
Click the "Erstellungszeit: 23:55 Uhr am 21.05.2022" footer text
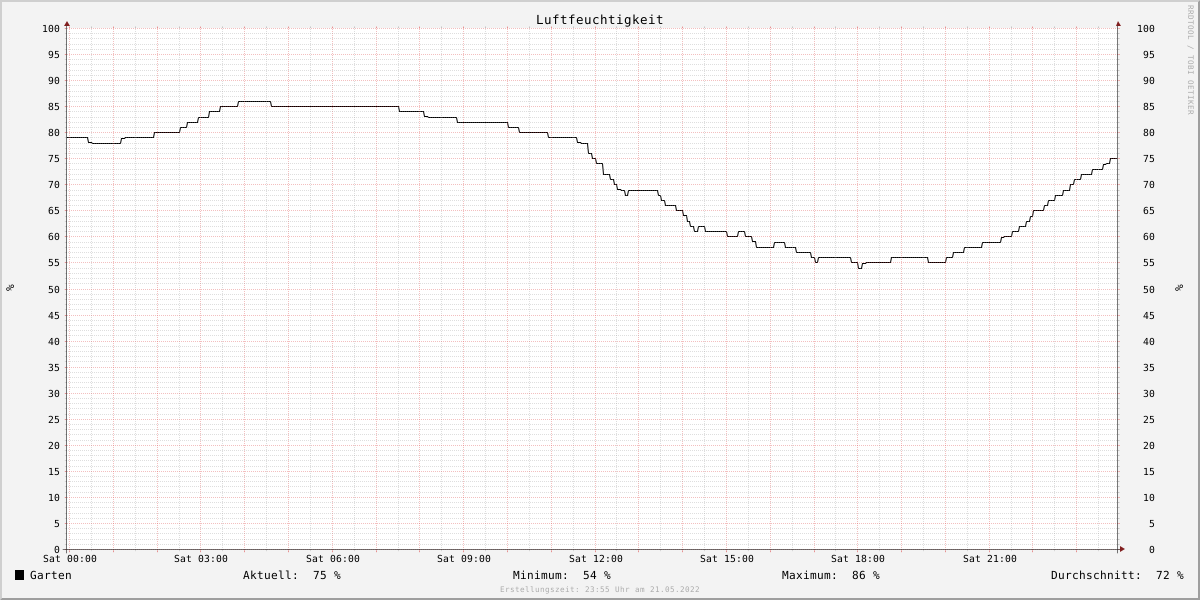(600, 590)
